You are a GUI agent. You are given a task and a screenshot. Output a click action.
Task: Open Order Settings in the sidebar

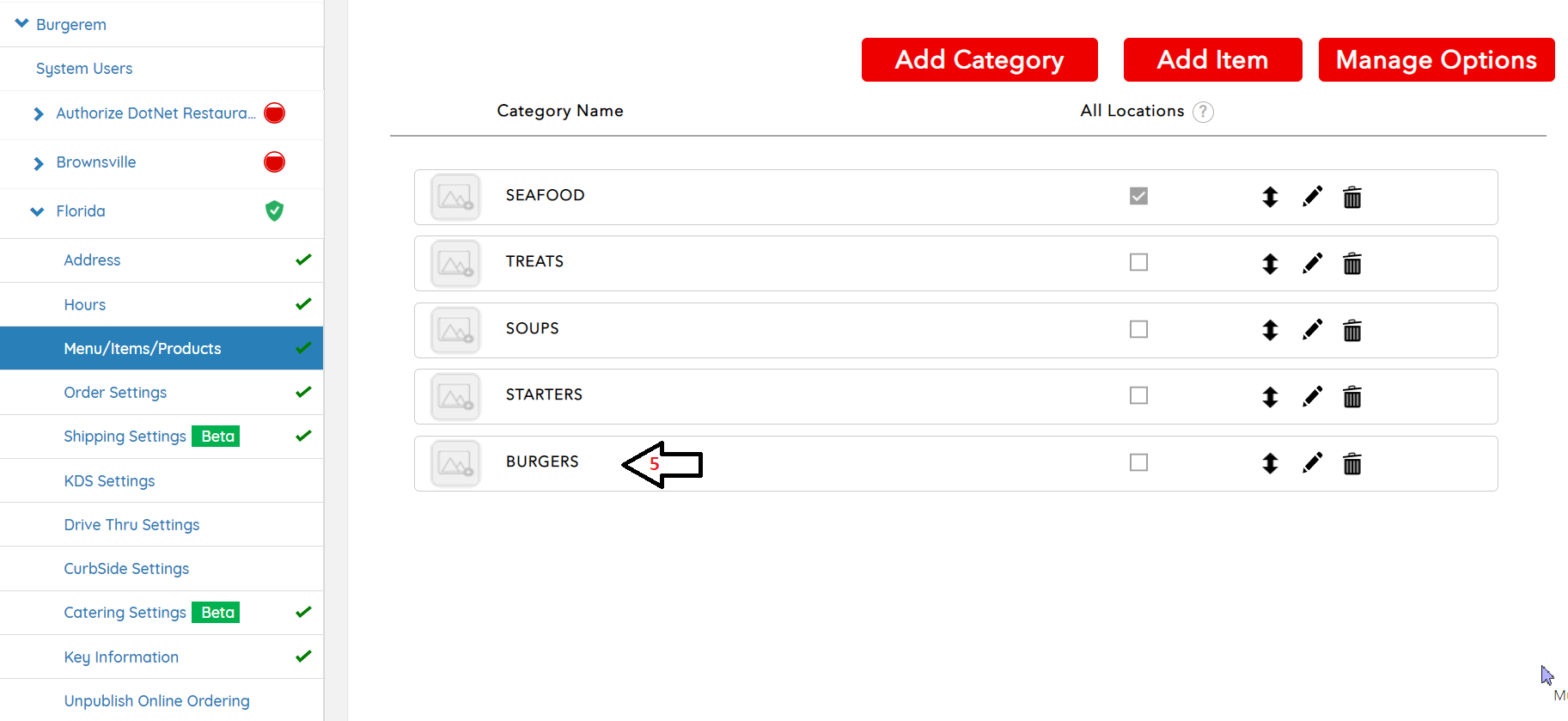(115, 393)
